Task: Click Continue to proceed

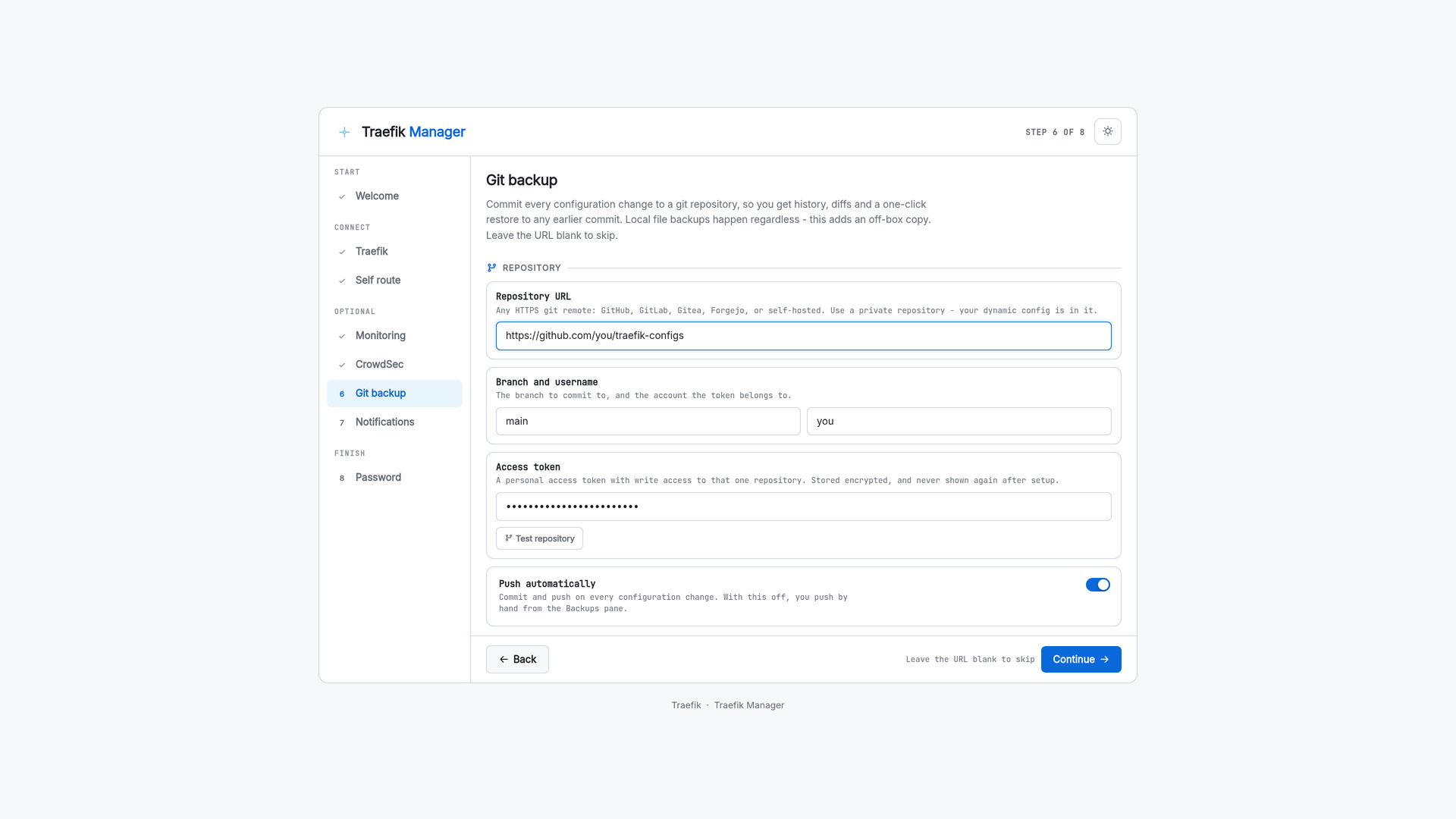Action: (1081, 660)
